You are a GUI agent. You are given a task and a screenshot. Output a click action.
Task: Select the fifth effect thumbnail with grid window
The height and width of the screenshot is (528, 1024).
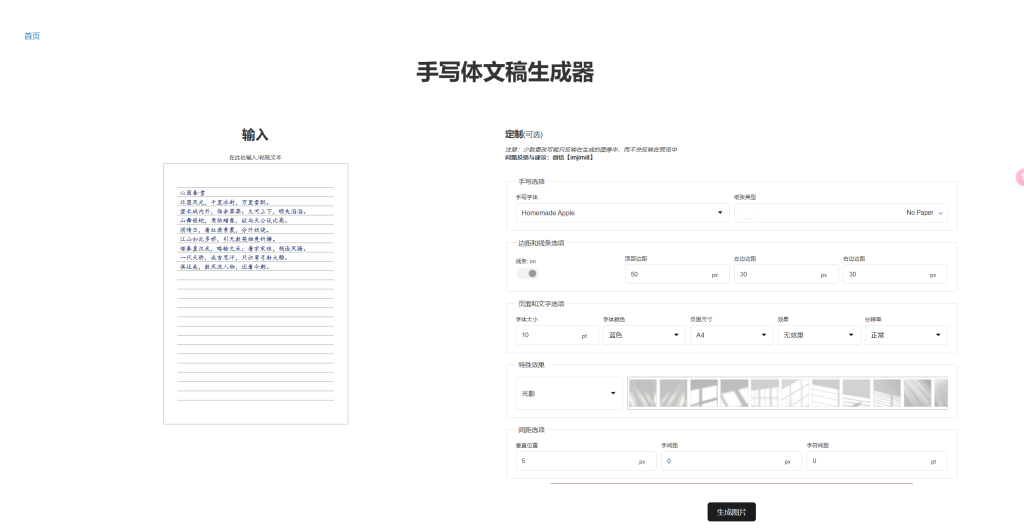[765, 393]
